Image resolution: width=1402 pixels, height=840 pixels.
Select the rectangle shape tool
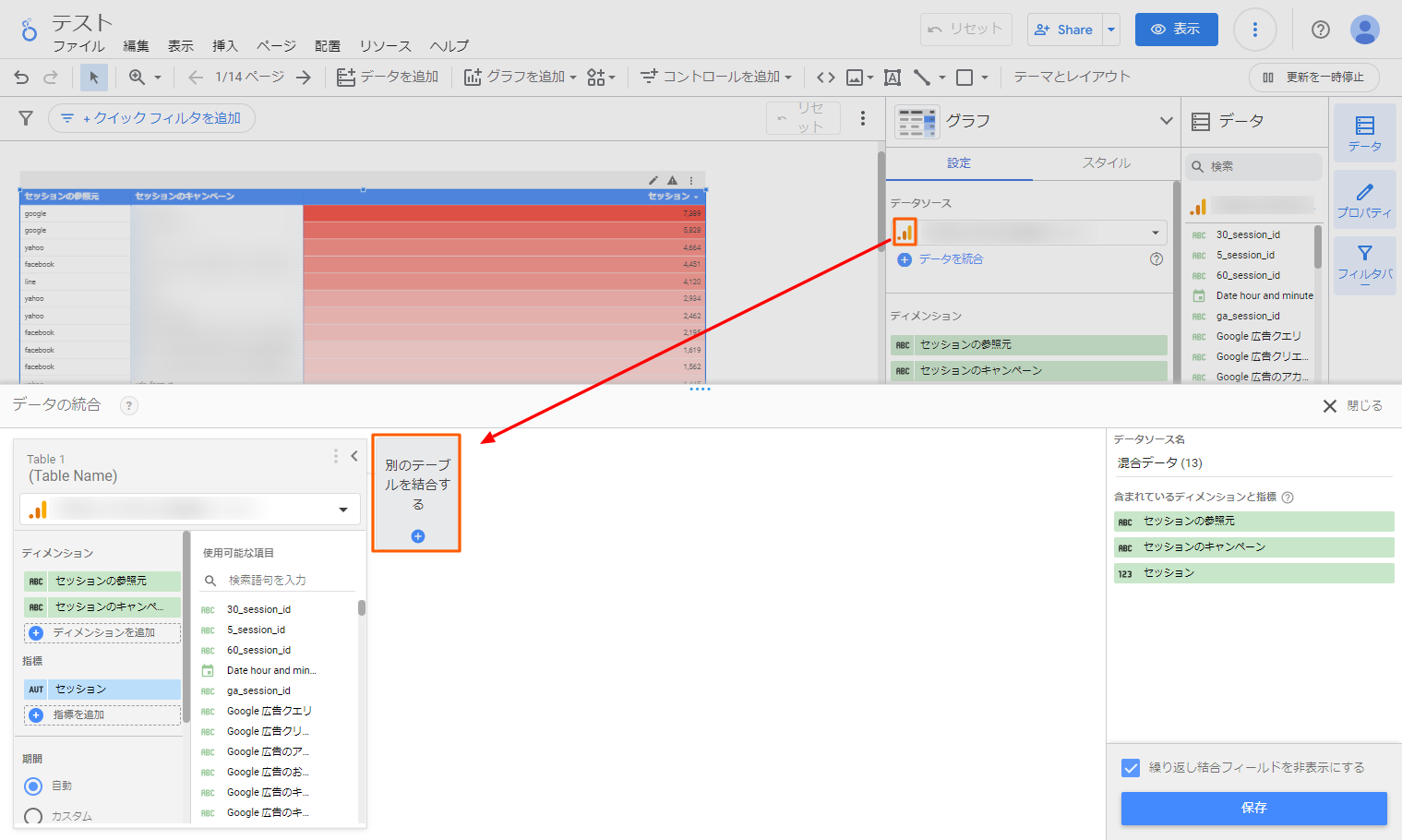tap(965, 78)
